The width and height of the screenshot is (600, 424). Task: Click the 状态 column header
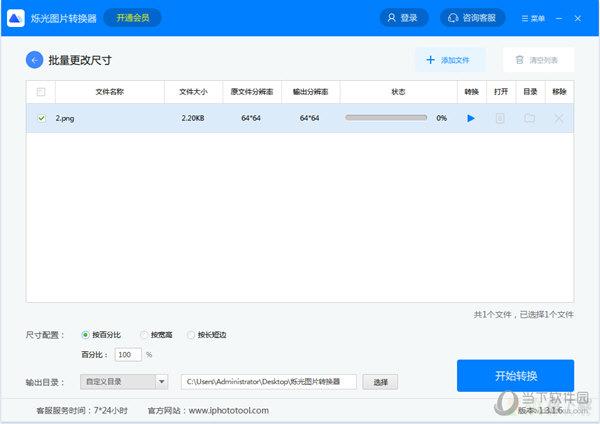(398, 92)
